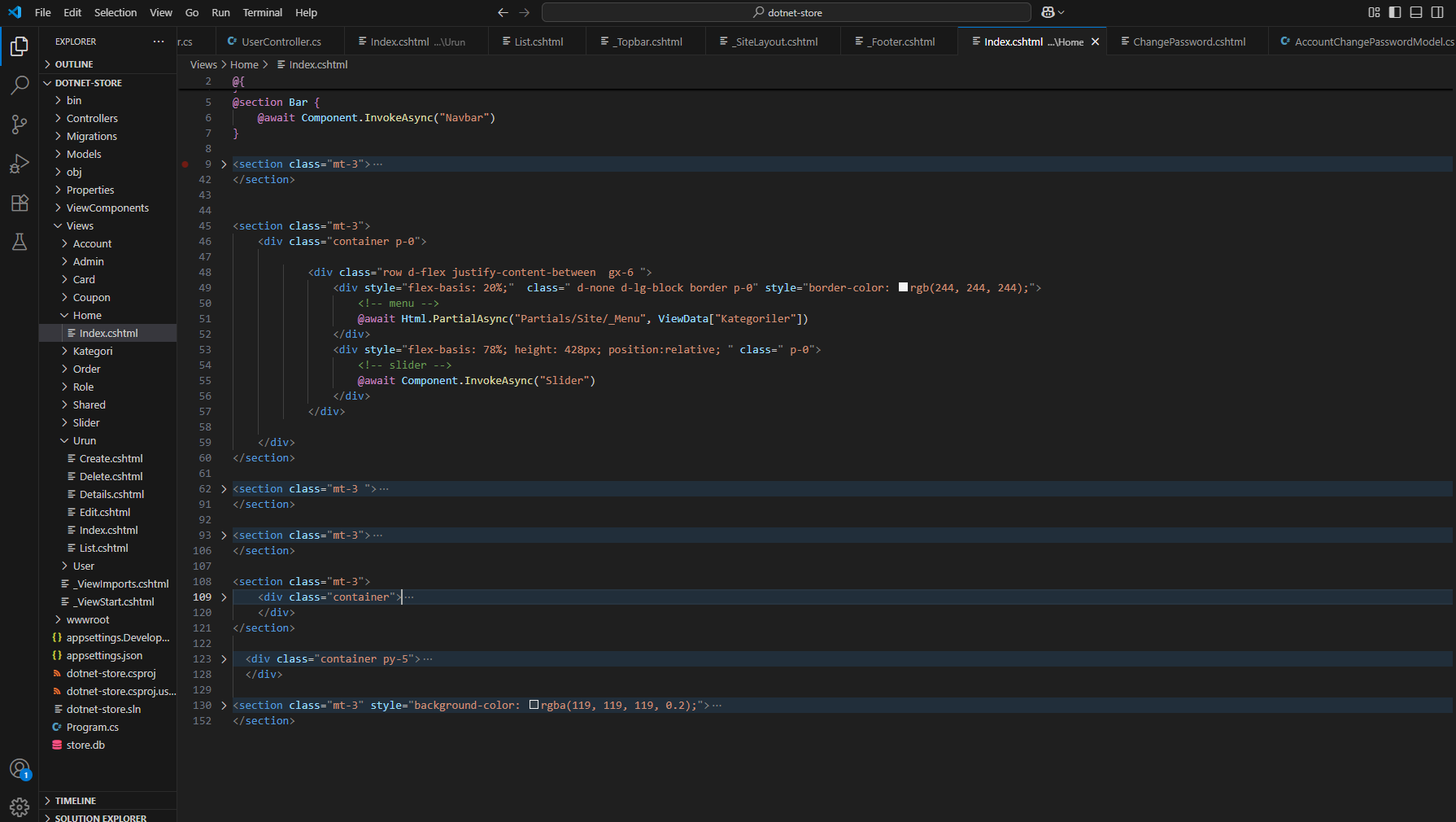Expand folded section at line 130
Viewport: 1456px width, 822px height.
[x=224, y=706]
